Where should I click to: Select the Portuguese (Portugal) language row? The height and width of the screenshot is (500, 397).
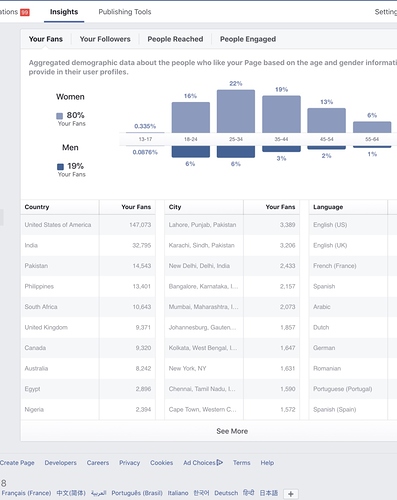coord(353,389)
